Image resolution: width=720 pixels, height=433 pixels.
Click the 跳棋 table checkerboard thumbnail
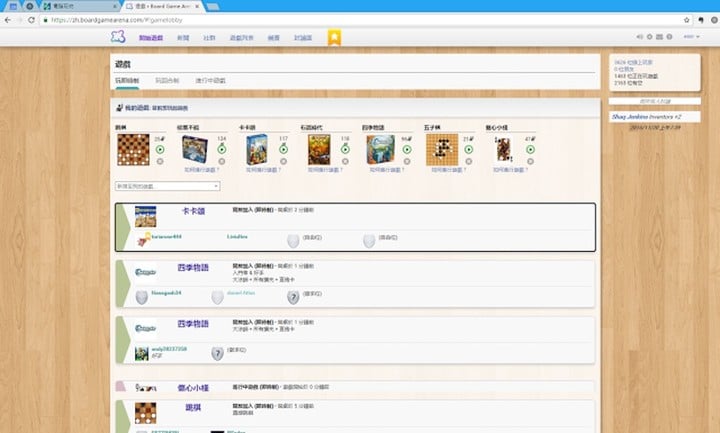coord(146,413)
